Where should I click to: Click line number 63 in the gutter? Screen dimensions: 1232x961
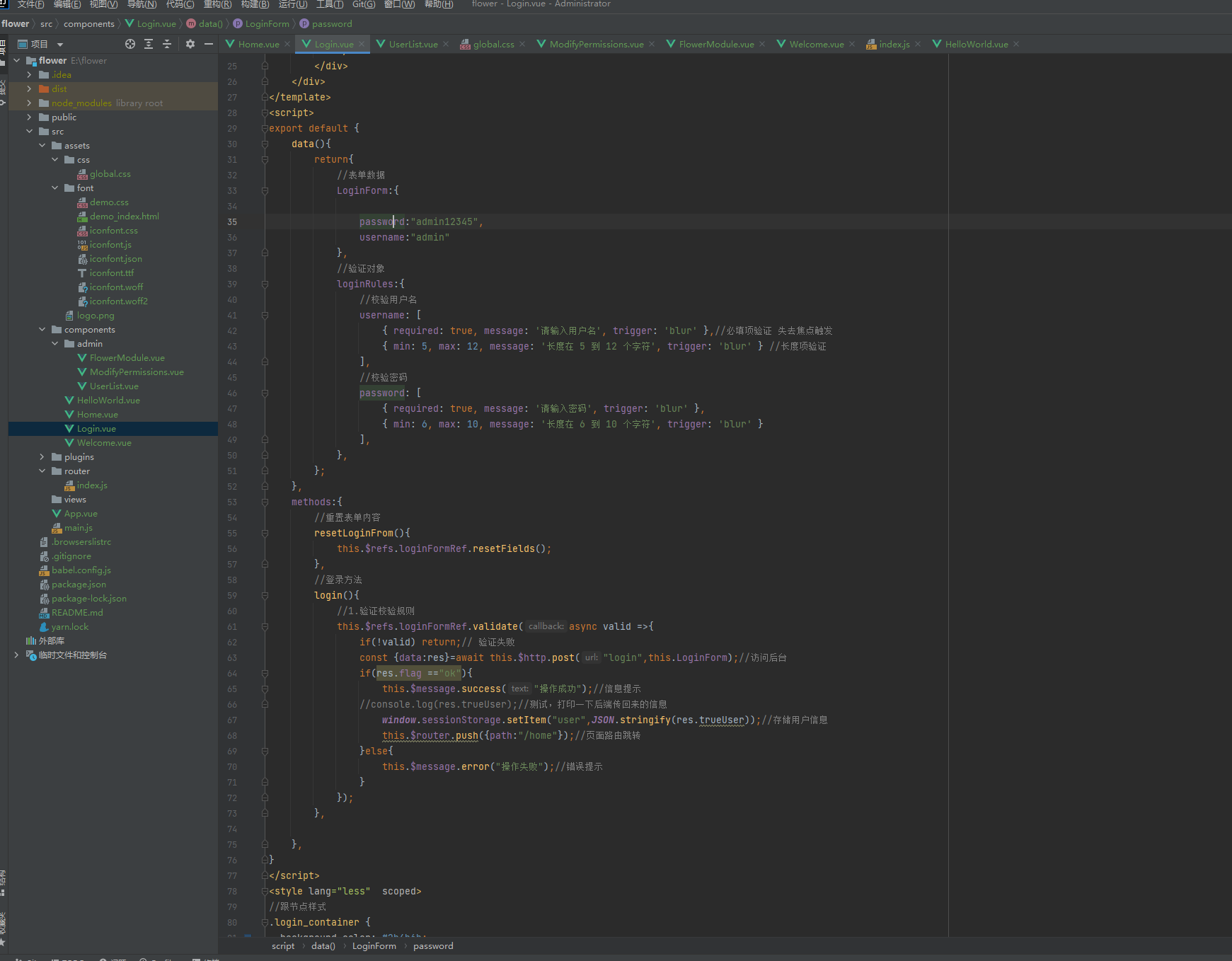(x=232, y=657)
